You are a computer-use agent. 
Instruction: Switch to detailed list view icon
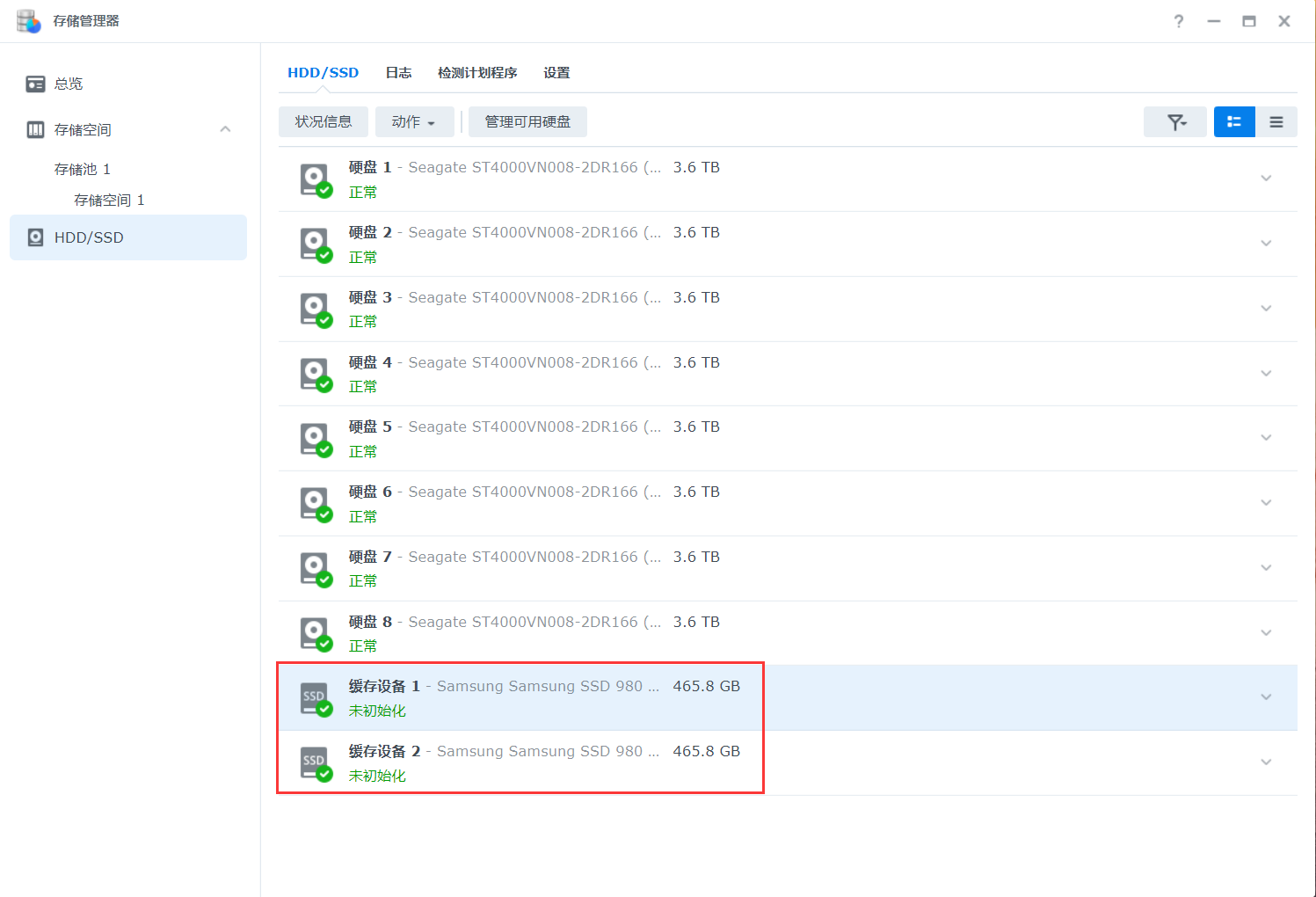1233,122
